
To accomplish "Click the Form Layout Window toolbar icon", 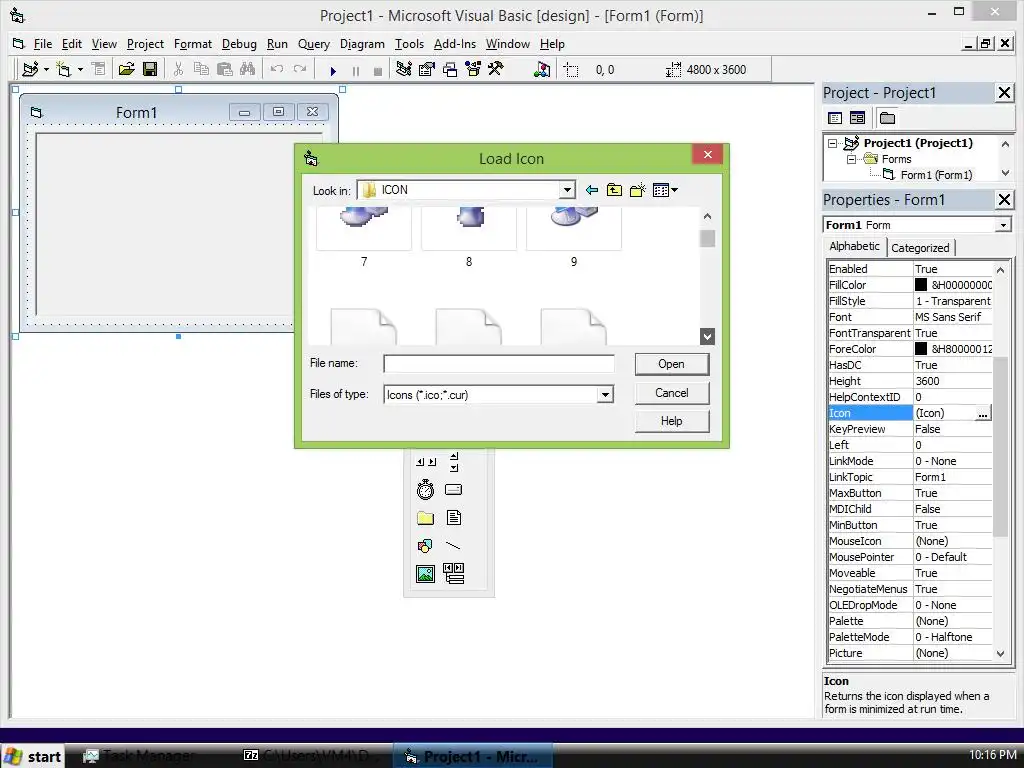I will click(450, 69).
